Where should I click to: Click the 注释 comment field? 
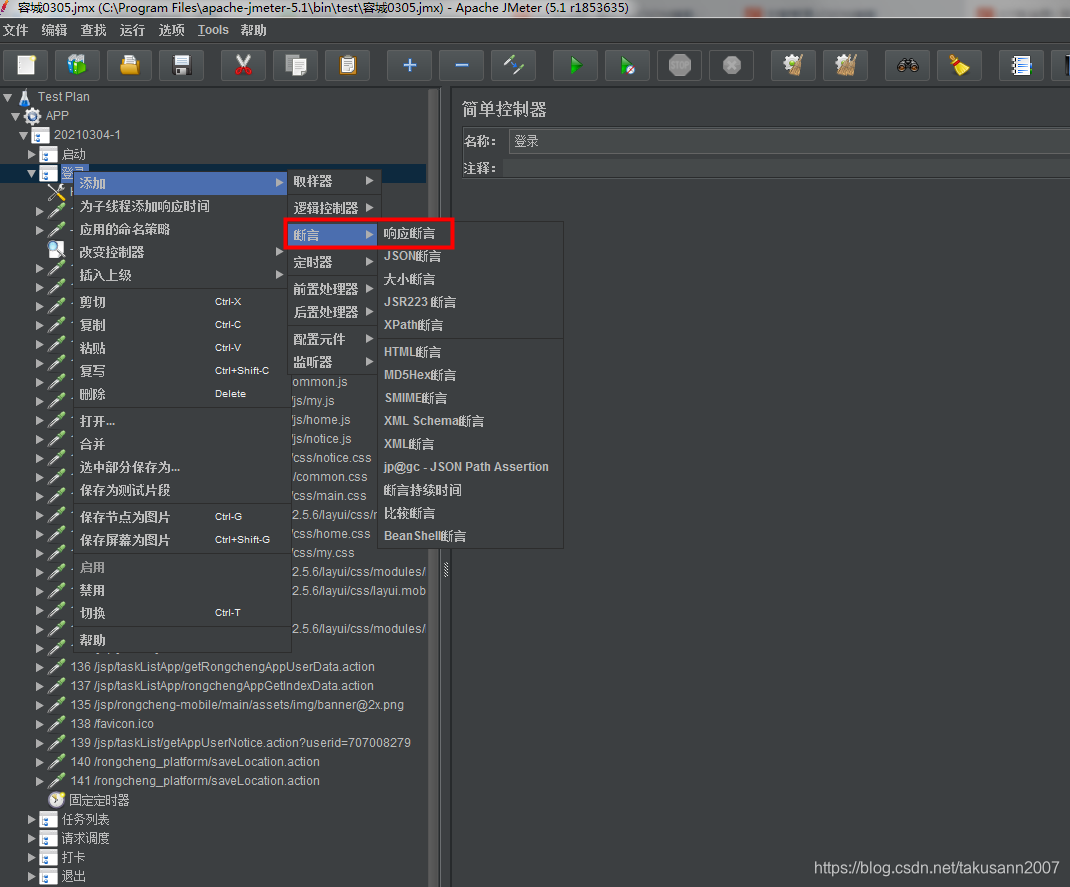click(x=786, y=168)
